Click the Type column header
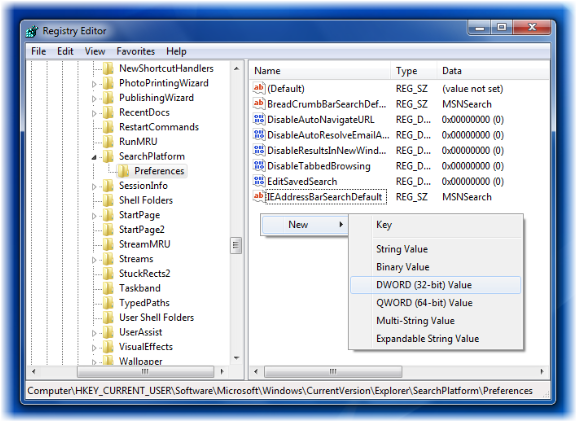 pos(414,71)
